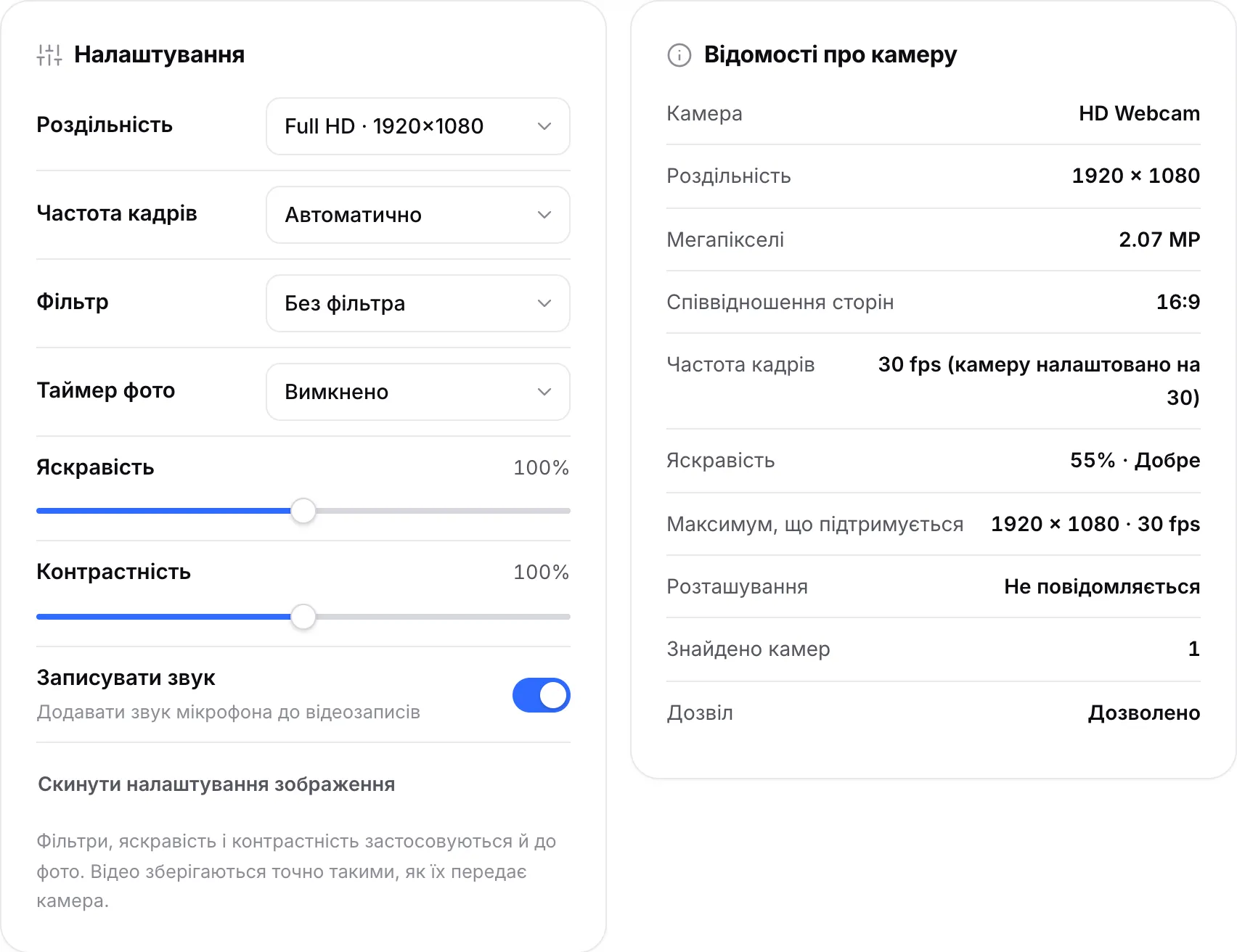Click the Максимум, що підтримується label
The height and width of the screenshot is (952, 1237).
pyautogui.click(x=815, y=525)
